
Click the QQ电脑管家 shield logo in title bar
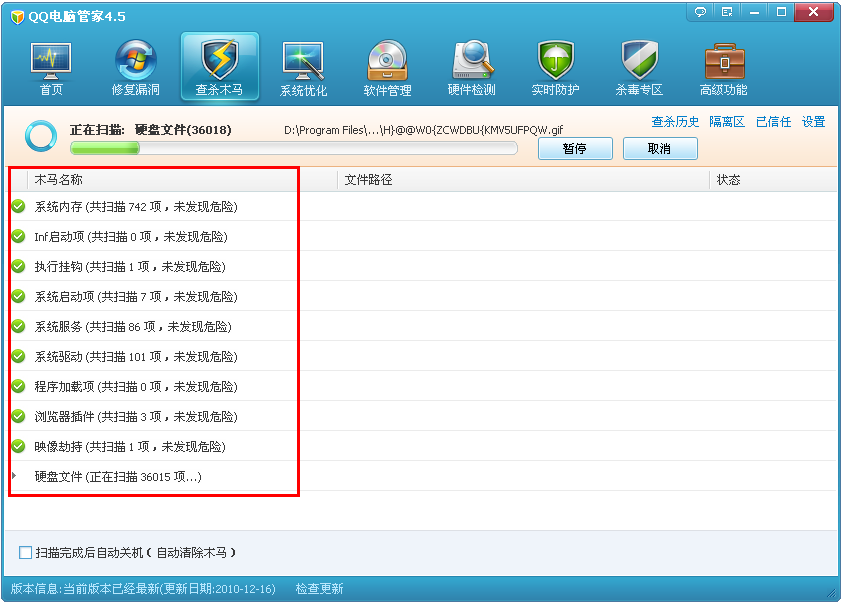point(17,17)
